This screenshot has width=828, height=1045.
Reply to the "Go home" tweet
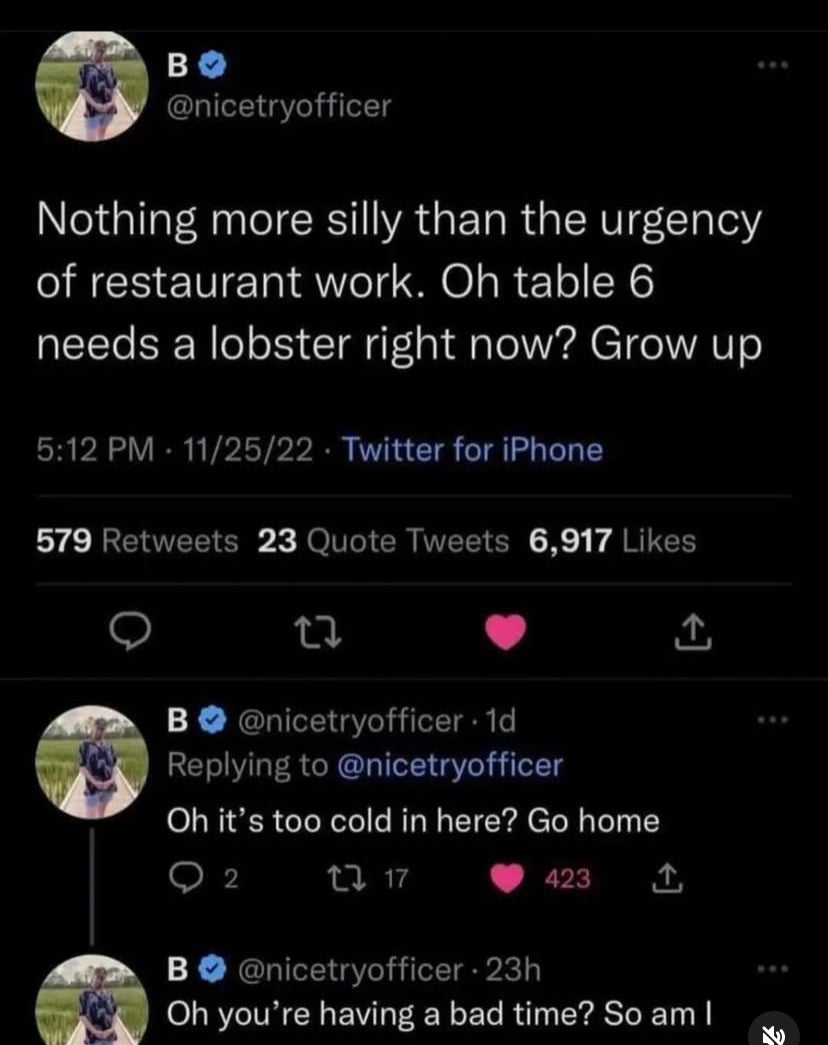[182, 878]
